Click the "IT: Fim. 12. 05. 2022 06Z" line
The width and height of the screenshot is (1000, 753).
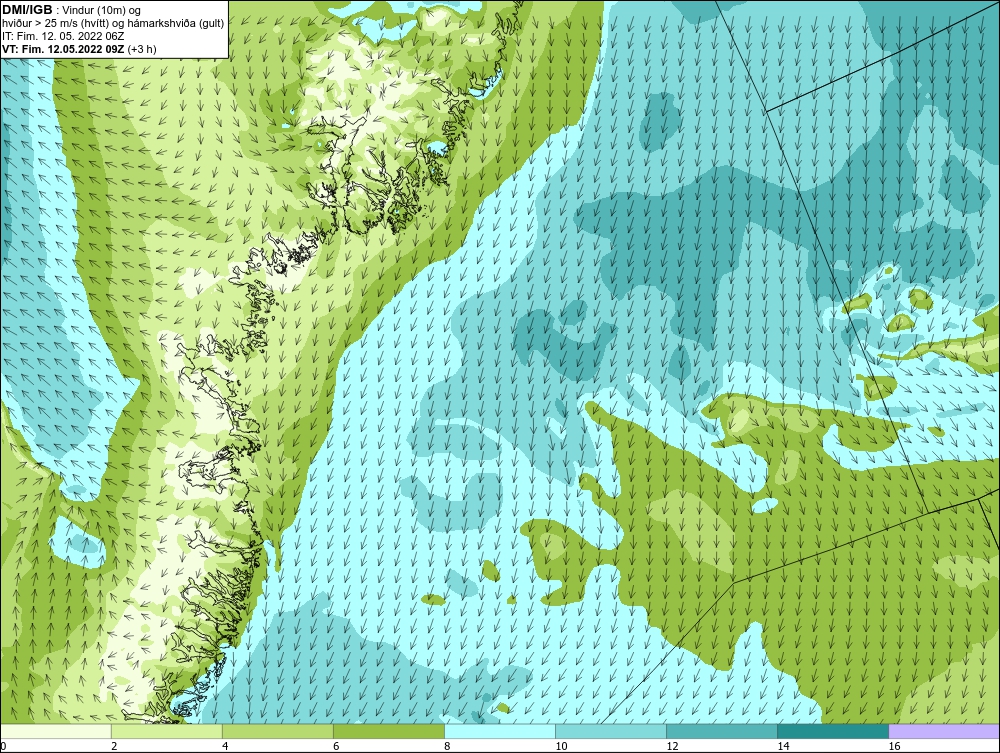tap(63, 36)
